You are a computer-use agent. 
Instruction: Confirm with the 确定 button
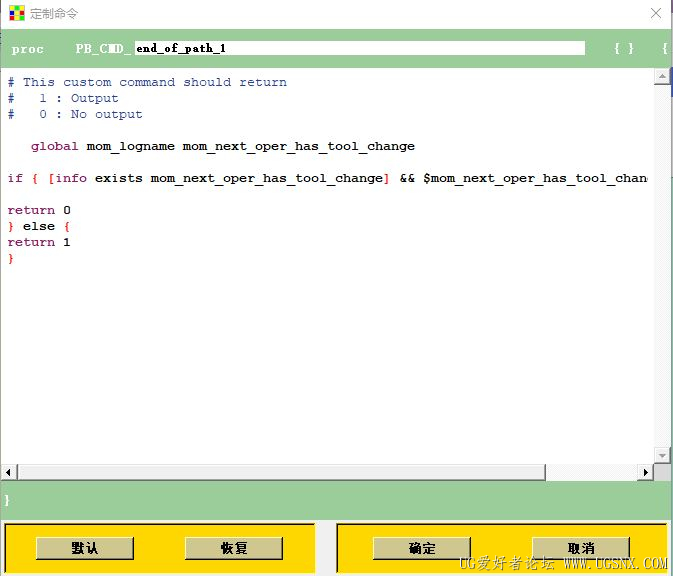(421, 548)
